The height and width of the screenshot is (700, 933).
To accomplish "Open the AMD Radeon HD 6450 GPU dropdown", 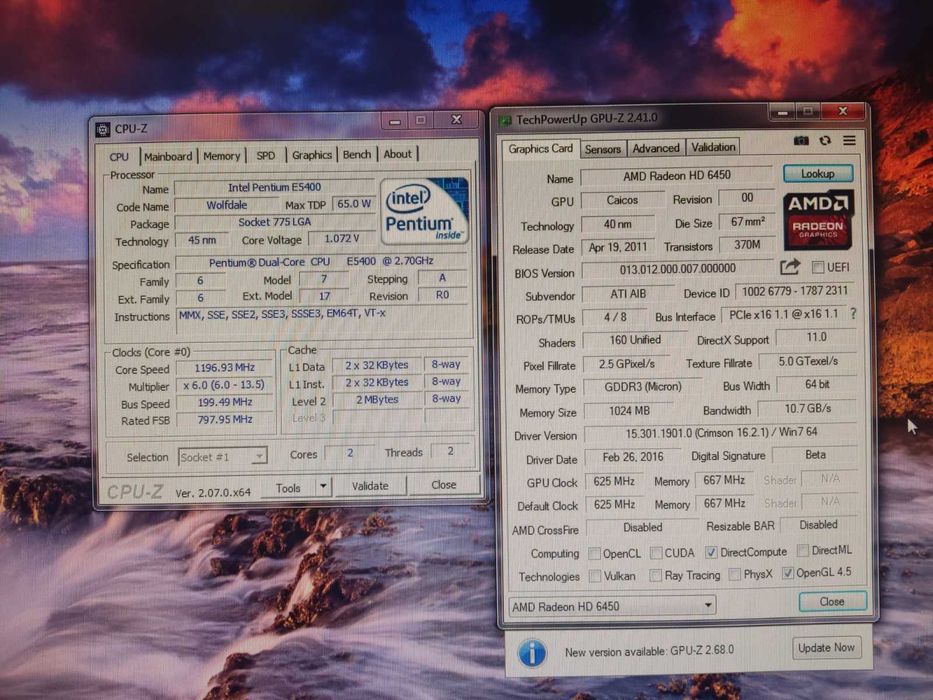I will (612, 606).
